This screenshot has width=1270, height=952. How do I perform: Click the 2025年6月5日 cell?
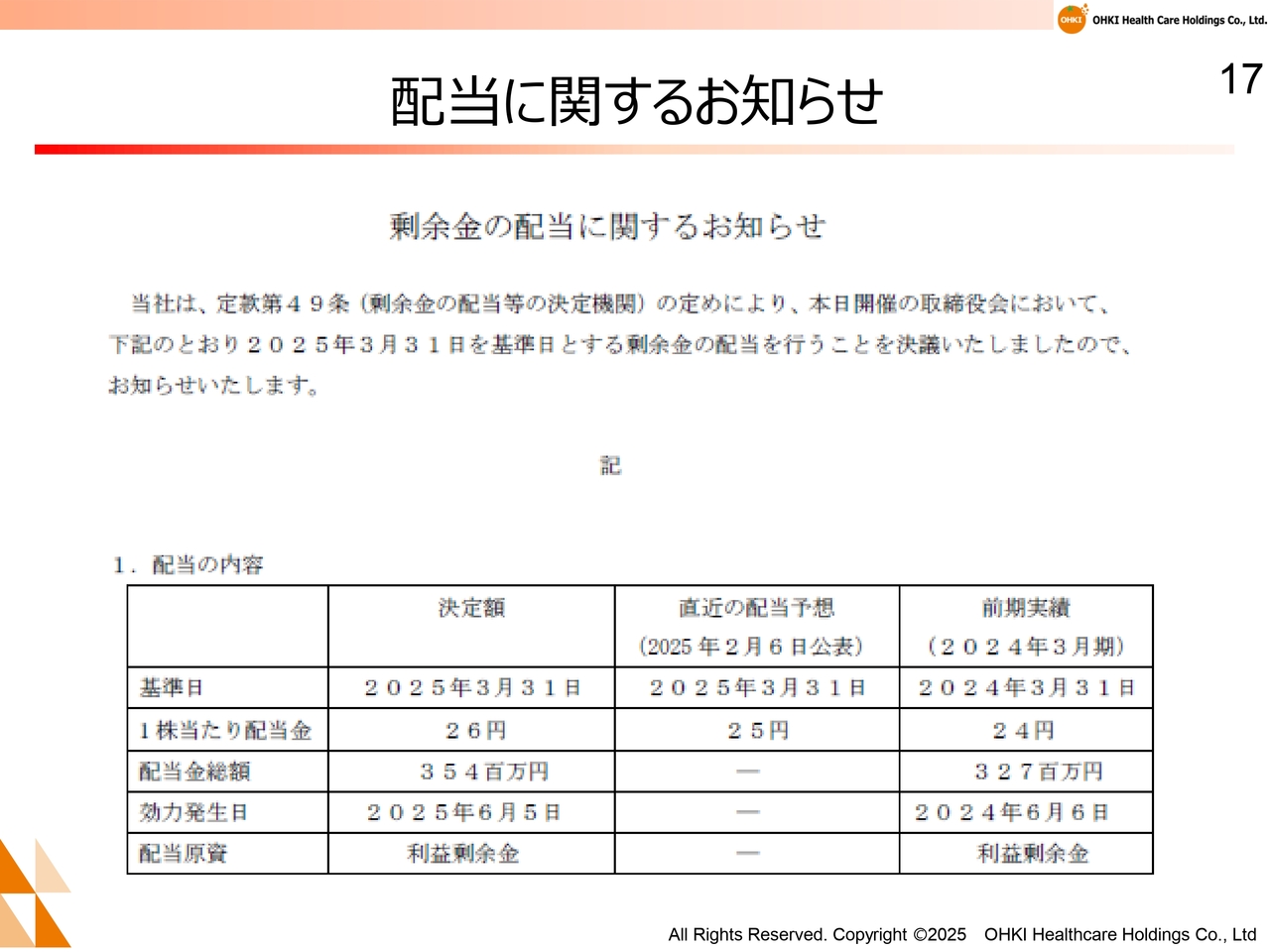click(x=464, y=812)
